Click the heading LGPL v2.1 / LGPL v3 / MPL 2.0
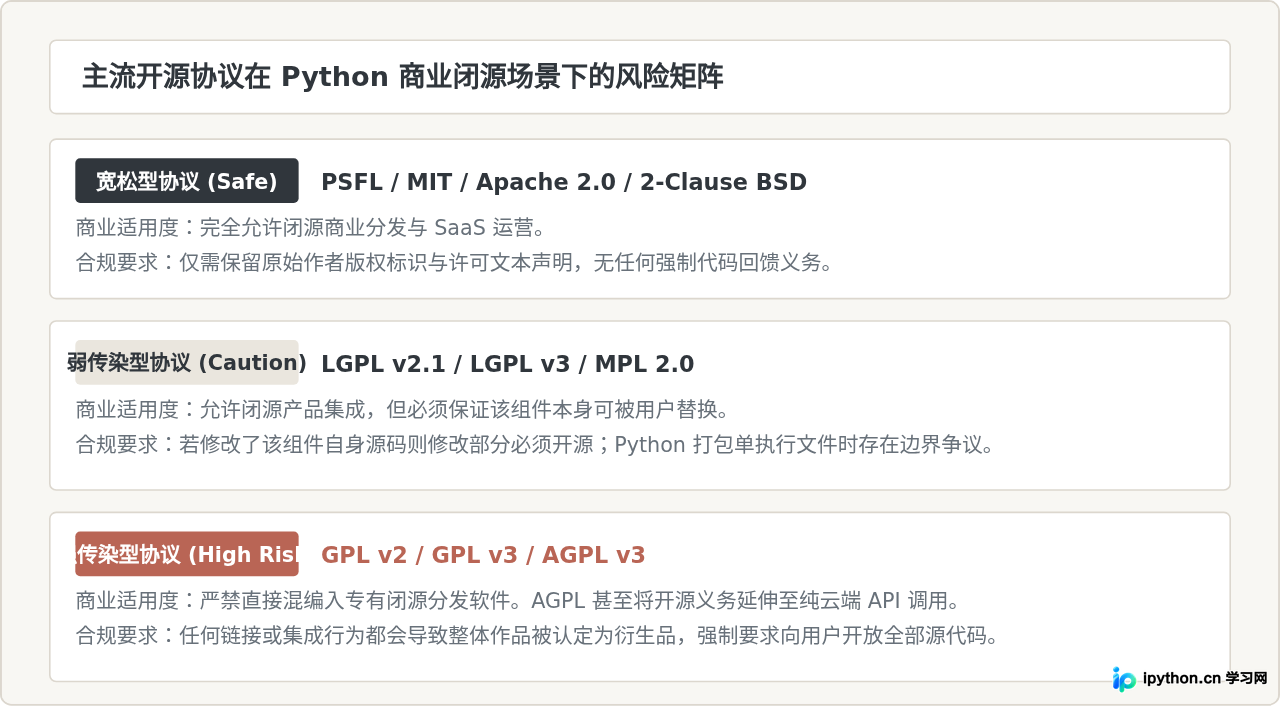This screenshot has width=1280, height=706. tap(507, 364)
